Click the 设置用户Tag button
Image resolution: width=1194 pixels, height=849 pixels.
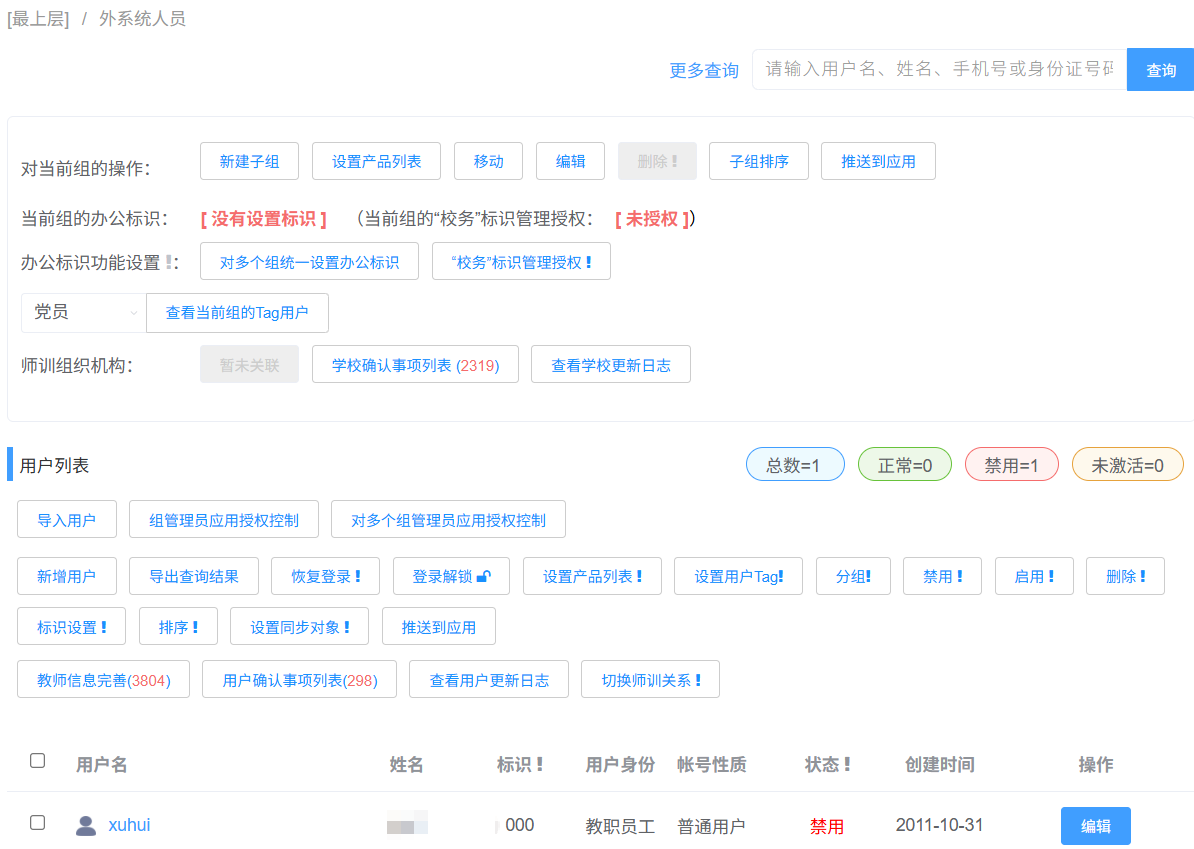739,576
